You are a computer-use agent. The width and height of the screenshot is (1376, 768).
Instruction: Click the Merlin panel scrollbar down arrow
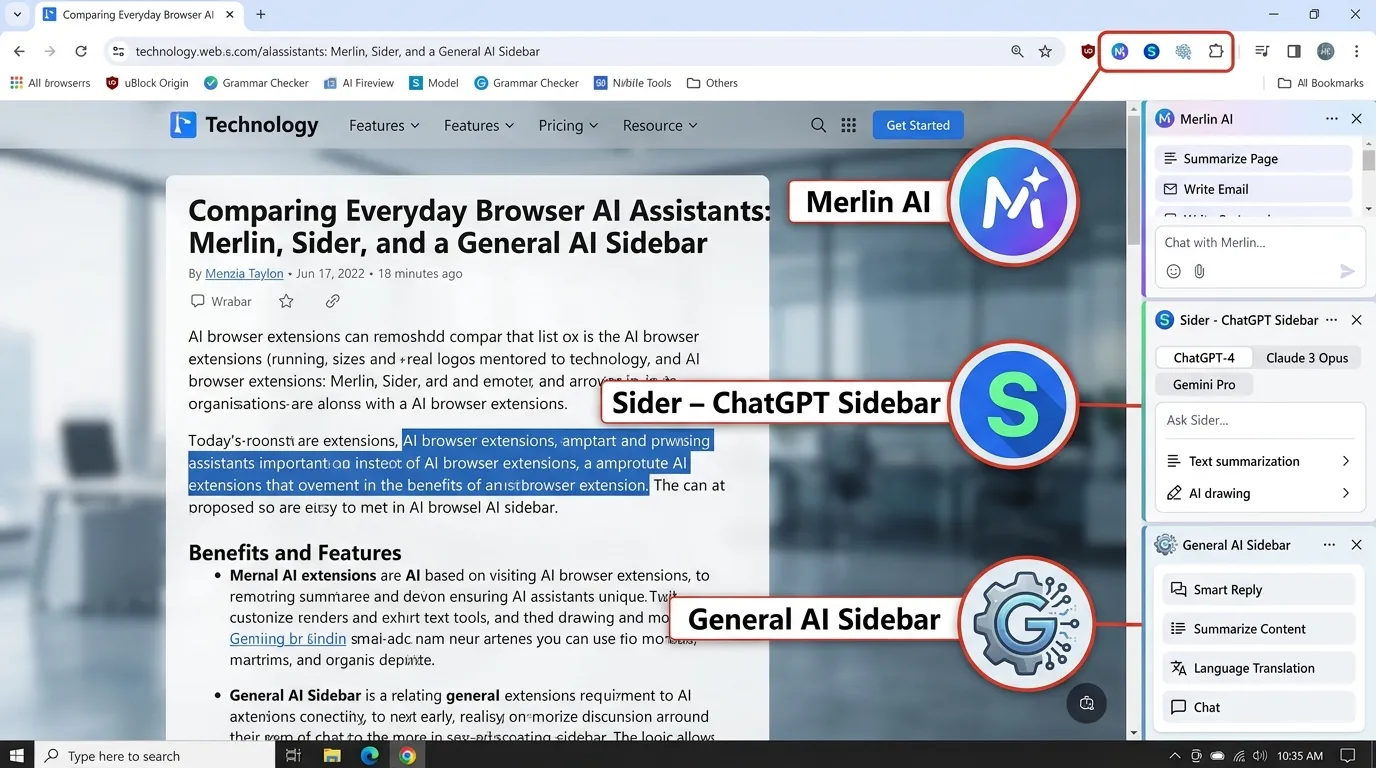click(1369, 209)
